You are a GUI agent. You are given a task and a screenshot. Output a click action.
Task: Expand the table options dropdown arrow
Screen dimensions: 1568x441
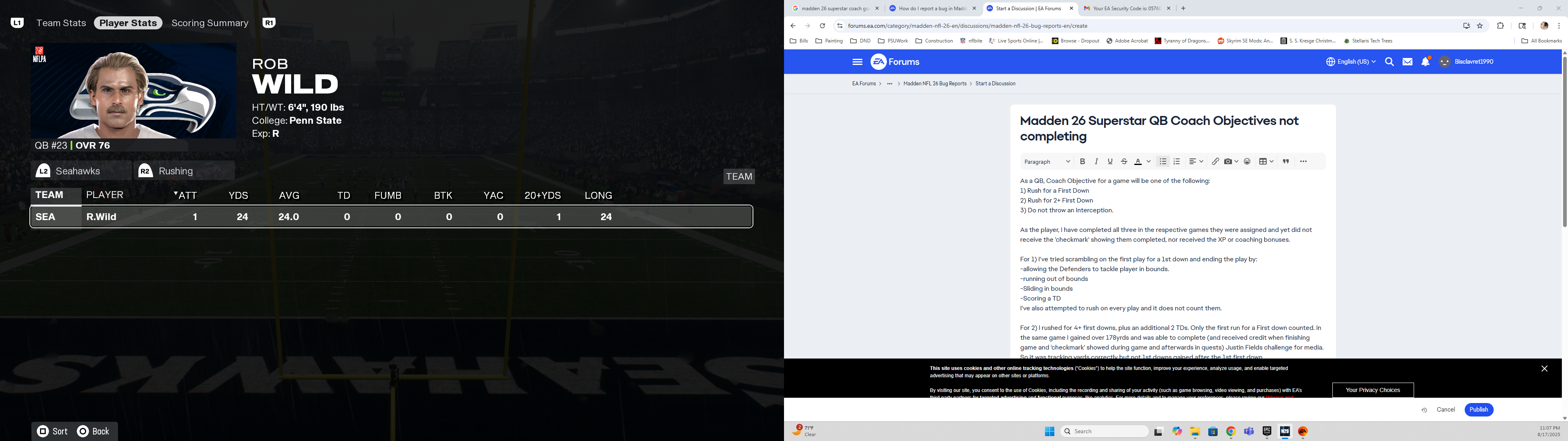(1272, 161)
